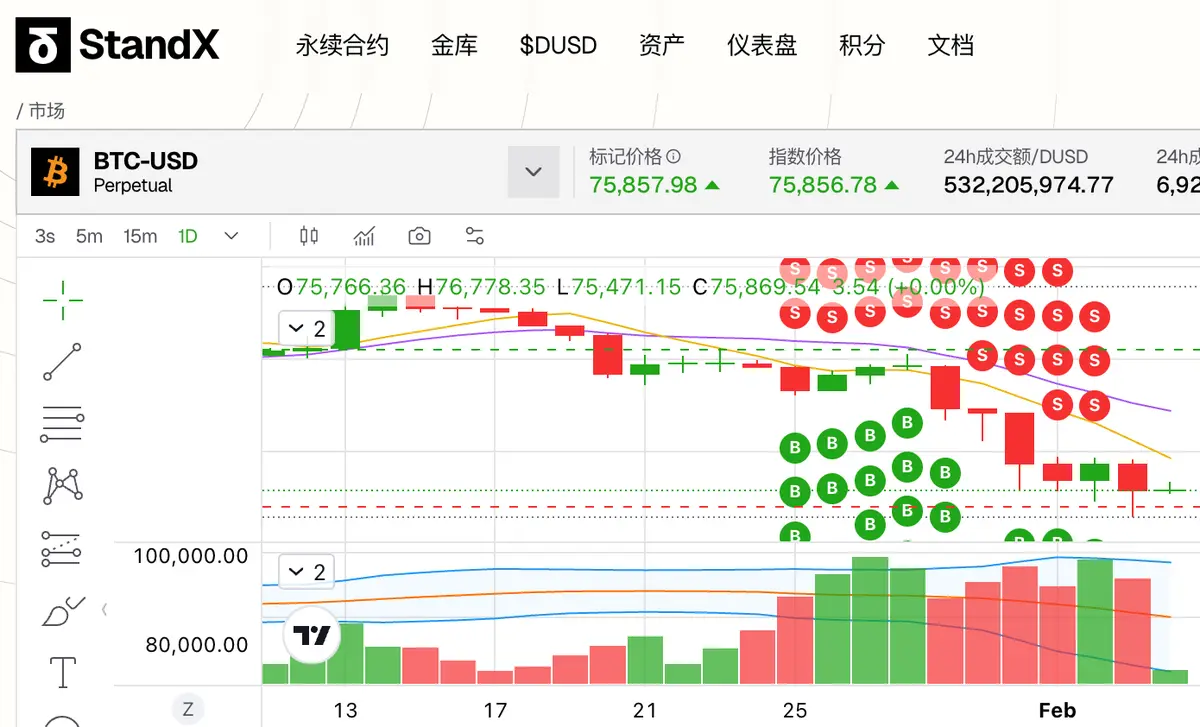The image size is (1200, 727).
Task: Open the 文档 link
Action: 951,45
